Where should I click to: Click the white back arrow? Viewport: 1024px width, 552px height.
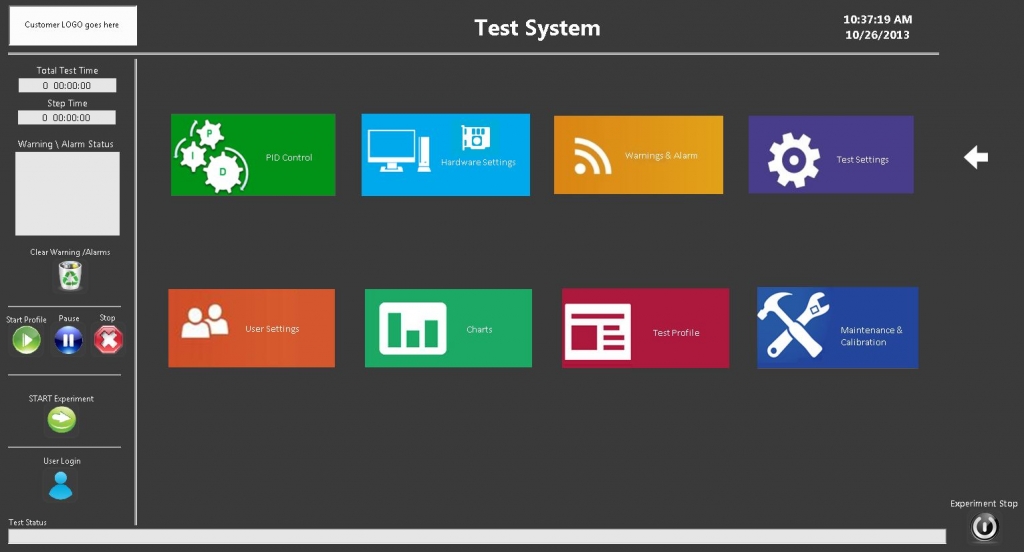(976, 157)
